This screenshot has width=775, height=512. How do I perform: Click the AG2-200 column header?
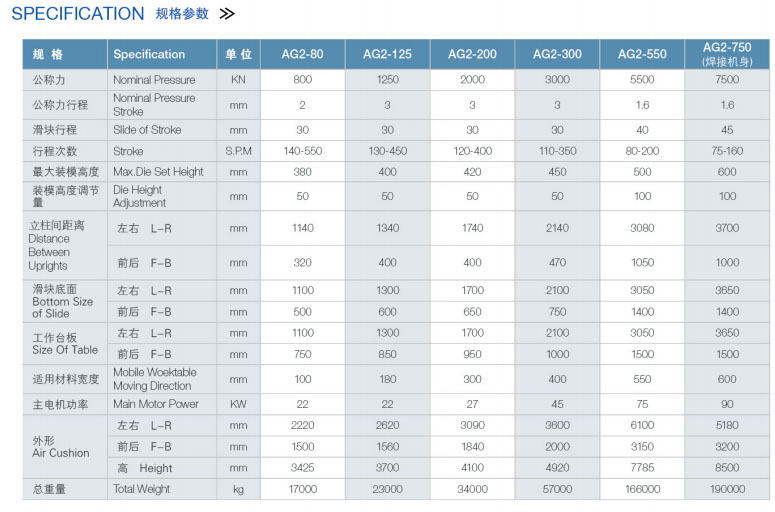tap(472, 54)
